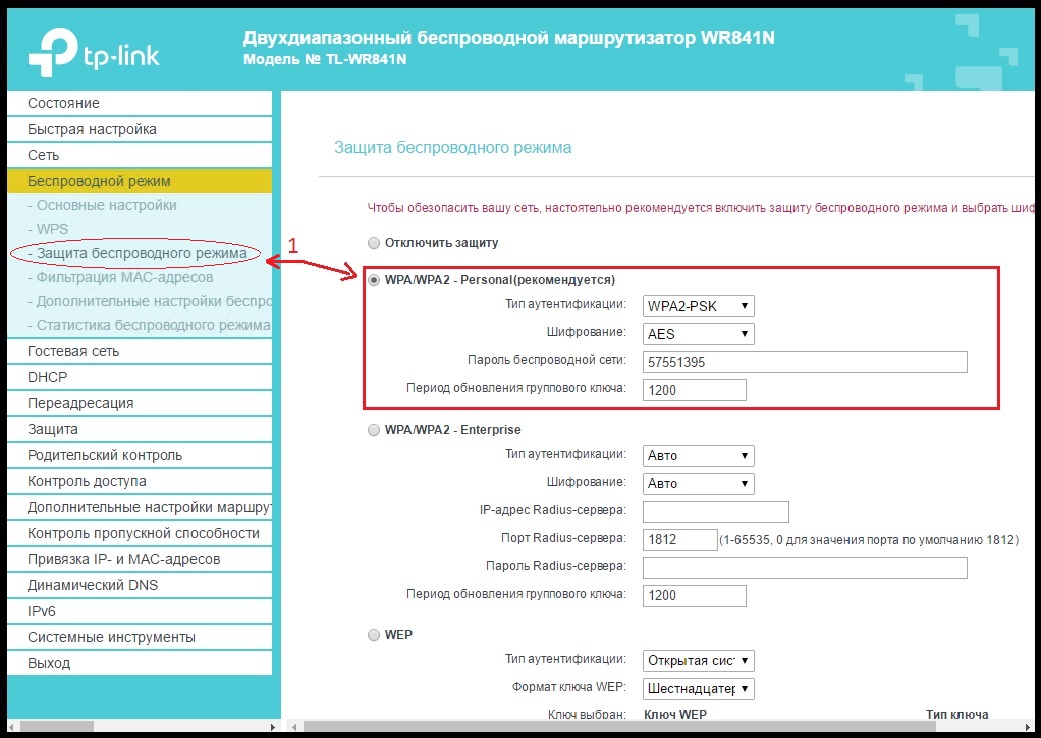Choose the WEP radio button
This screenshot has width=1041, height=738.
(x=374, y=635)
